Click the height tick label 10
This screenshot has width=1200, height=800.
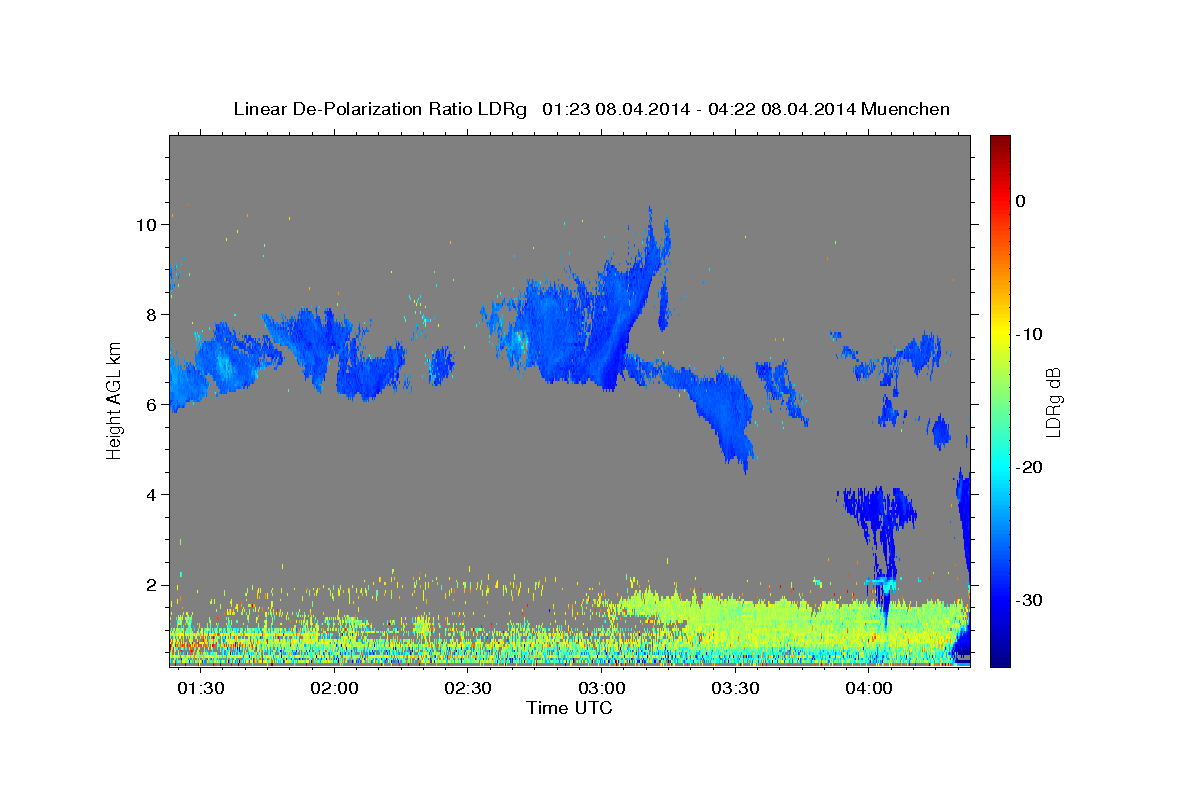(146, 224)
